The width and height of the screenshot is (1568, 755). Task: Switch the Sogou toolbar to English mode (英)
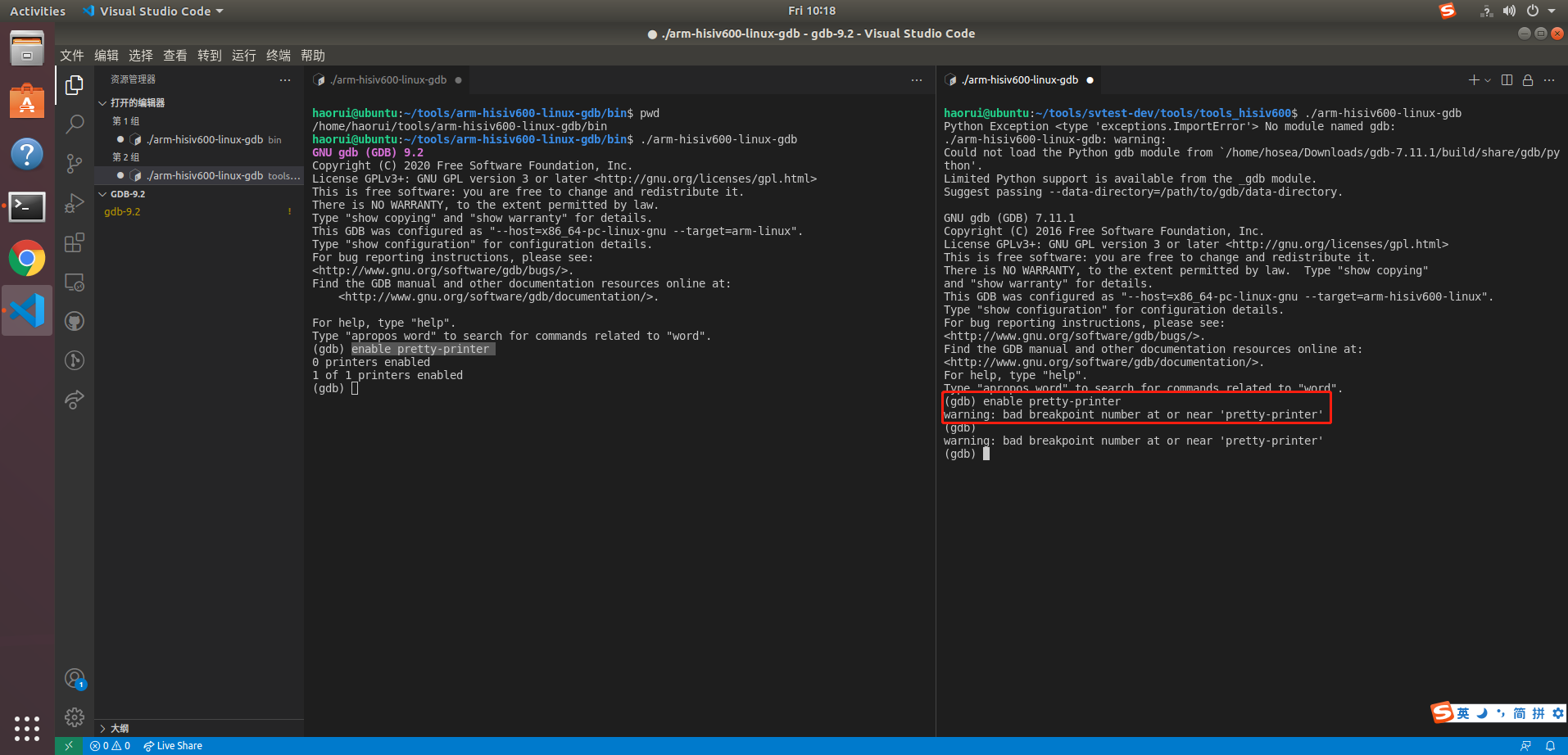[1463, 713]
